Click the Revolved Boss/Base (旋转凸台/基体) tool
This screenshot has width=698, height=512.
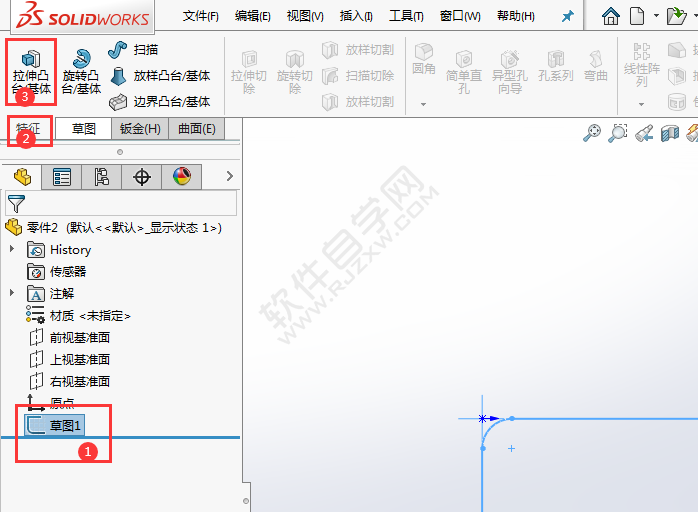81,72
